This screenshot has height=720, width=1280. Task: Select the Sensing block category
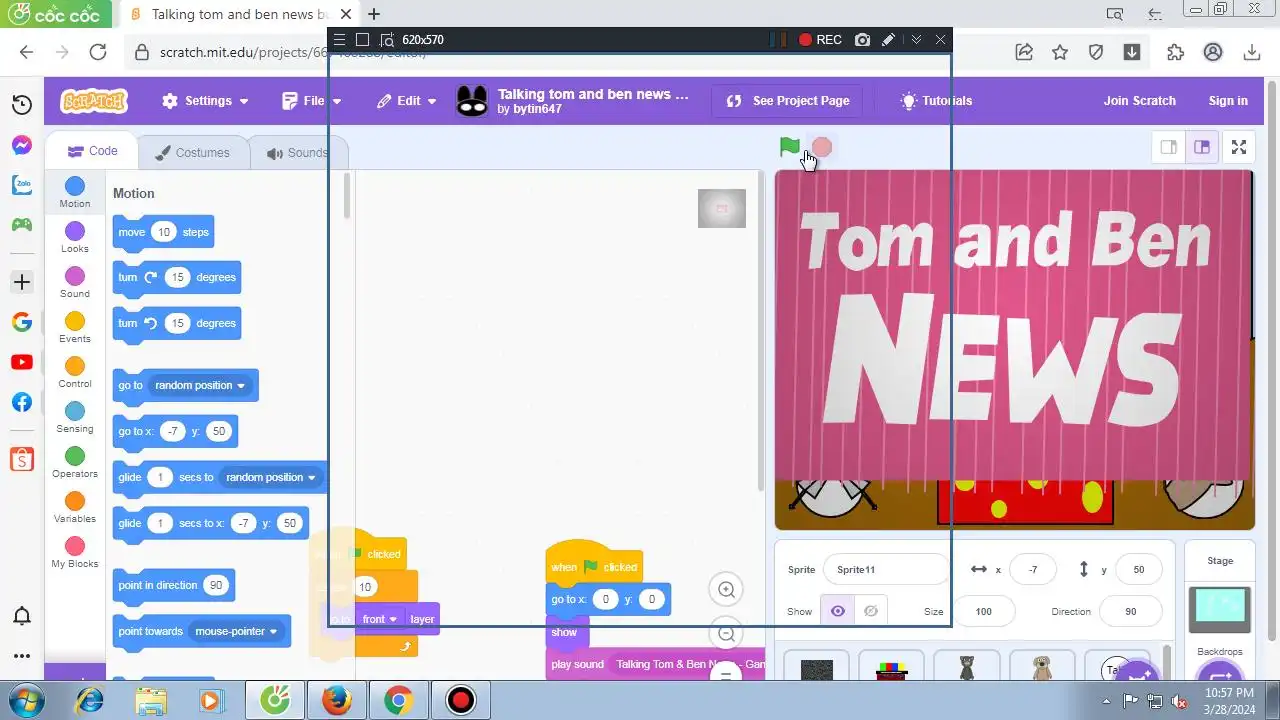pos(75,417)
